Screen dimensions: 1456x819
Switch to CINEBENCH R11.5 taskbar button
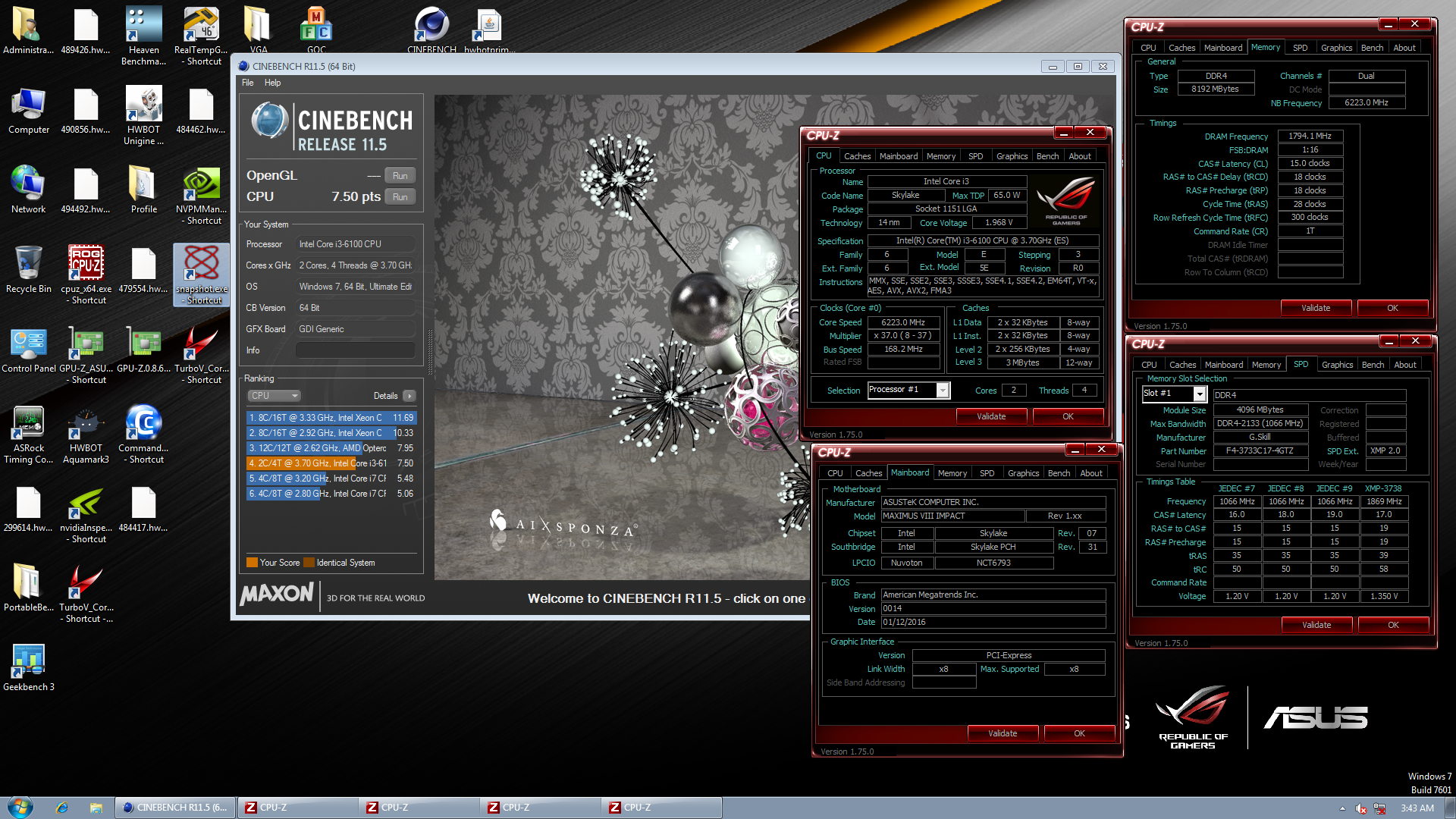175,808
